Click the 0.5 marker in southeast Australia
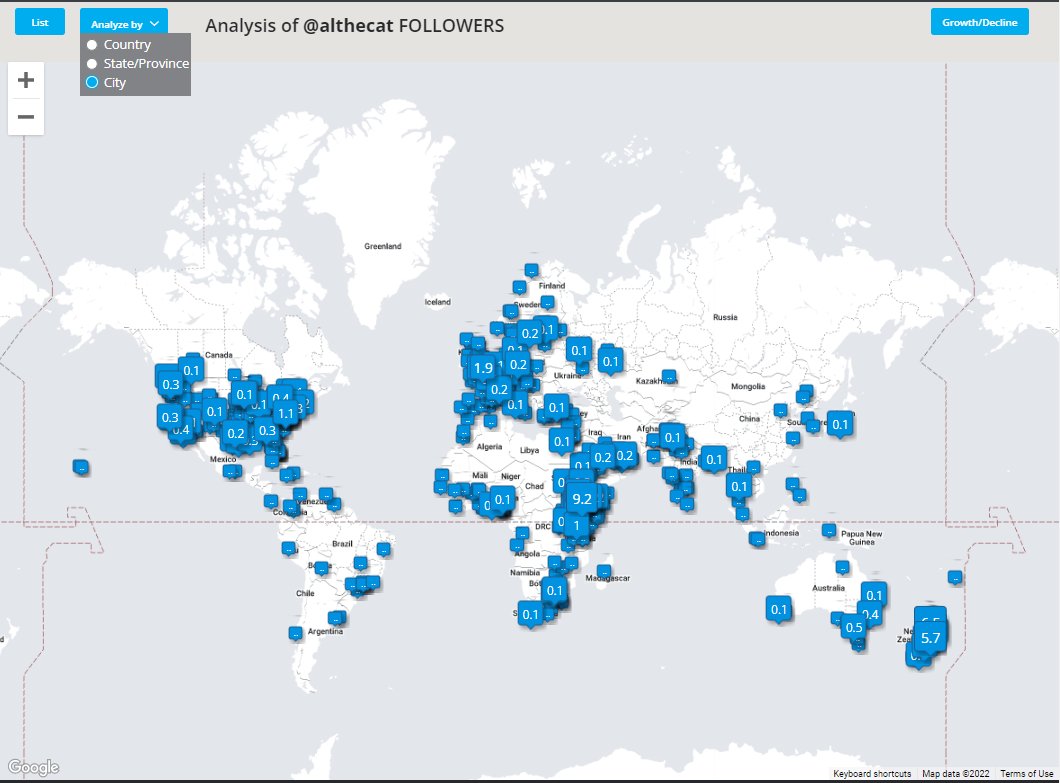The image size is (1060, 783). click(x=854, y=628)
